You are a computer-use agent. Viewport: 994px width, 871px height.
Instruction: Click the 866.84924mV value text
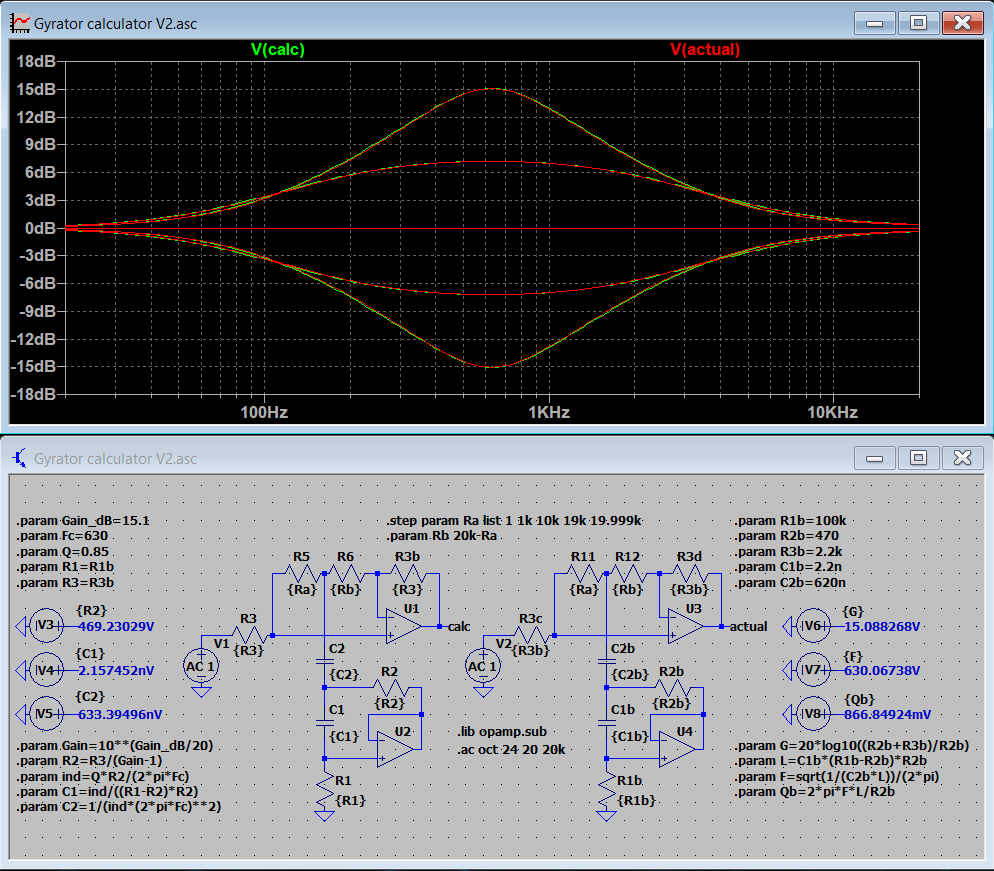click(x=888, y=715)
